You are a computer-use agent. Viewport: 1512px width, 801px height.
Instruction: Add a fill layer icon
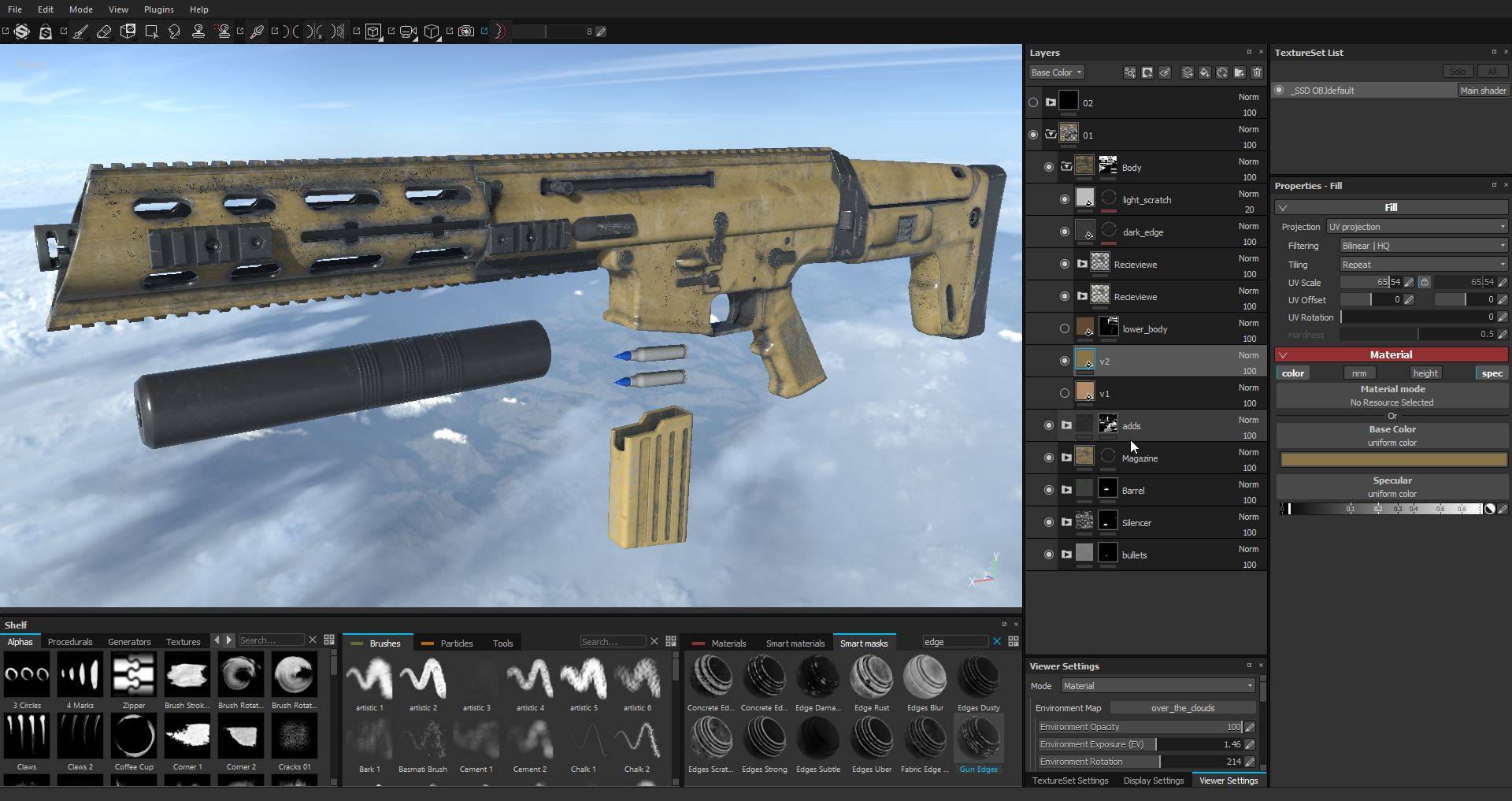[x=1205, y=72]
